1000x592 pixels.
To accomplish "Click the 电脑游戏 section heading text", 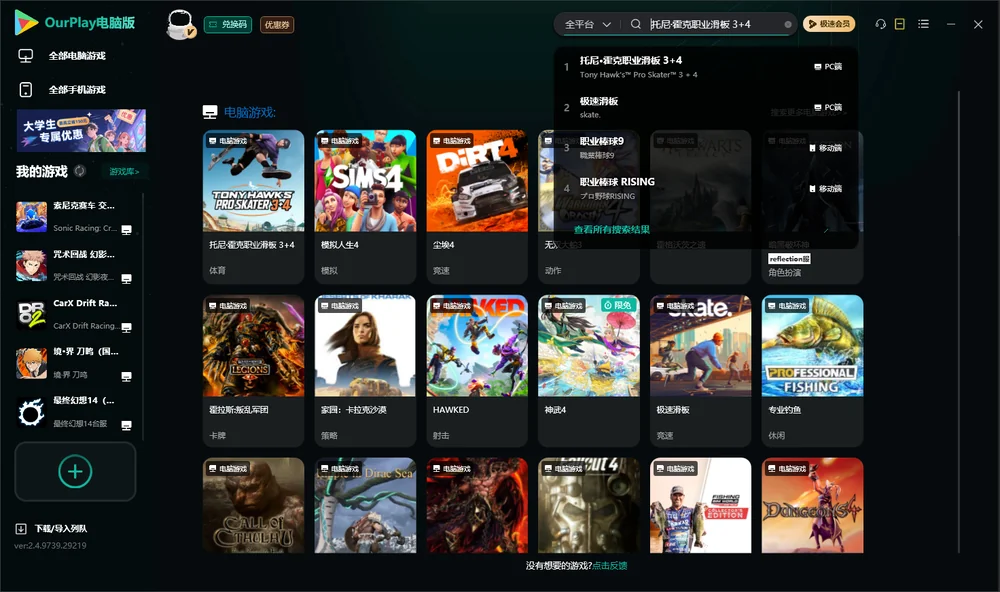I will [x=249, y=112].
